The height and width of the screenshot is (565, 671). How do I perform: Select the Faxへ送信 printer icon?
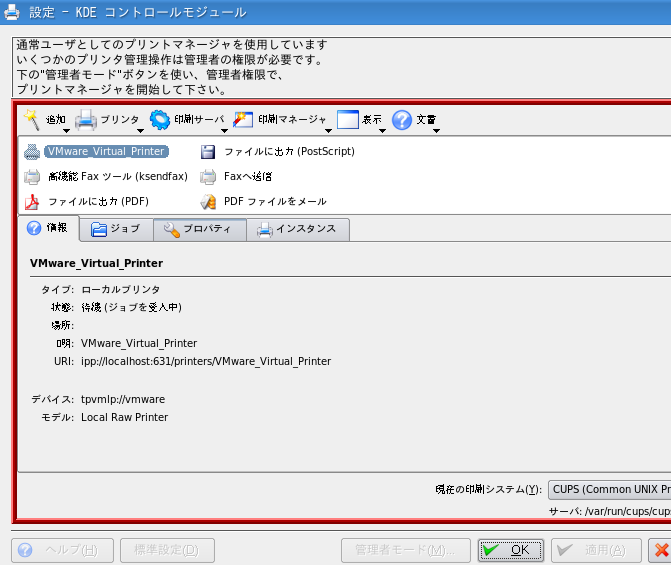tap(208, 176)
